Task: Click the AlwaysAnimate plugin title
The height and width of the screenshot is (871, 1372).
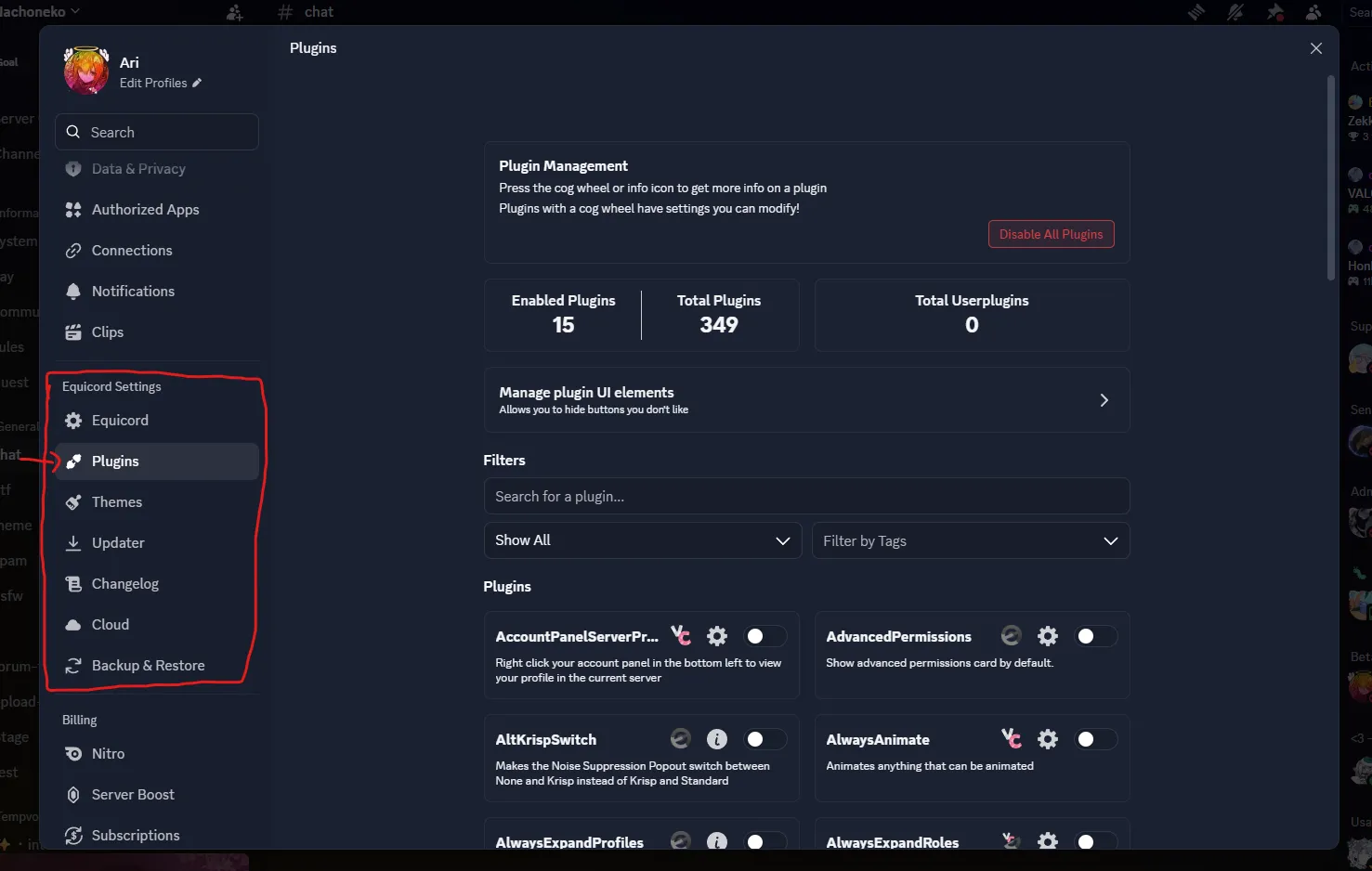Action: coord(878,740)
